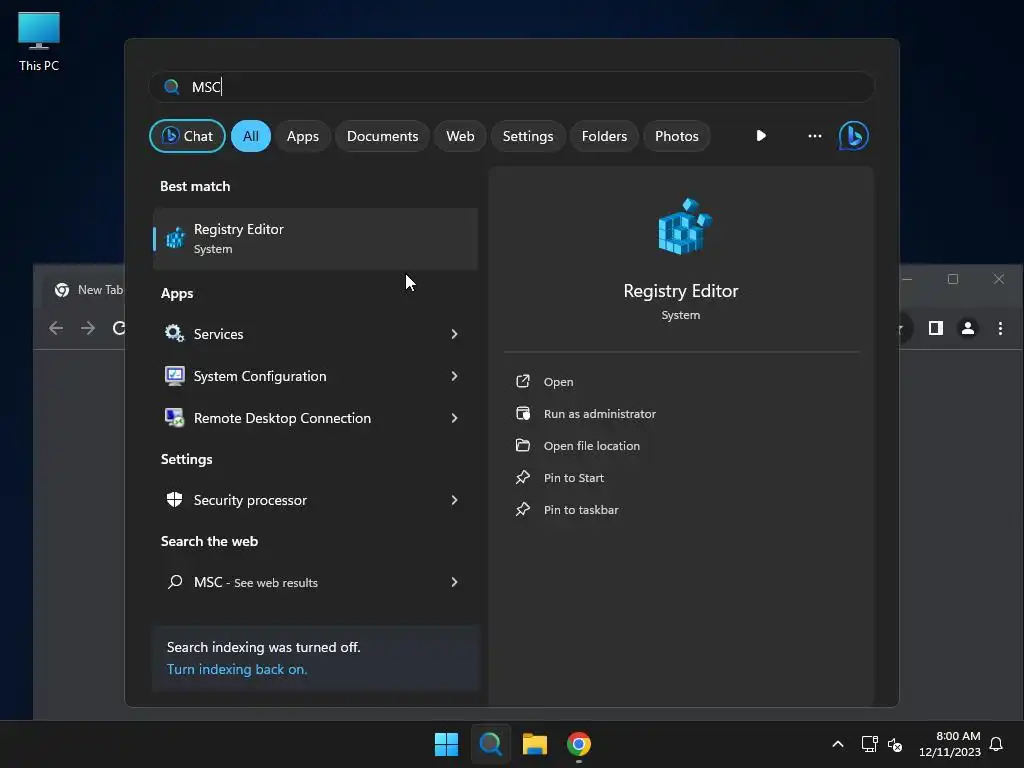
Task: Open File Explorer from taskbar
Action: 535,744
